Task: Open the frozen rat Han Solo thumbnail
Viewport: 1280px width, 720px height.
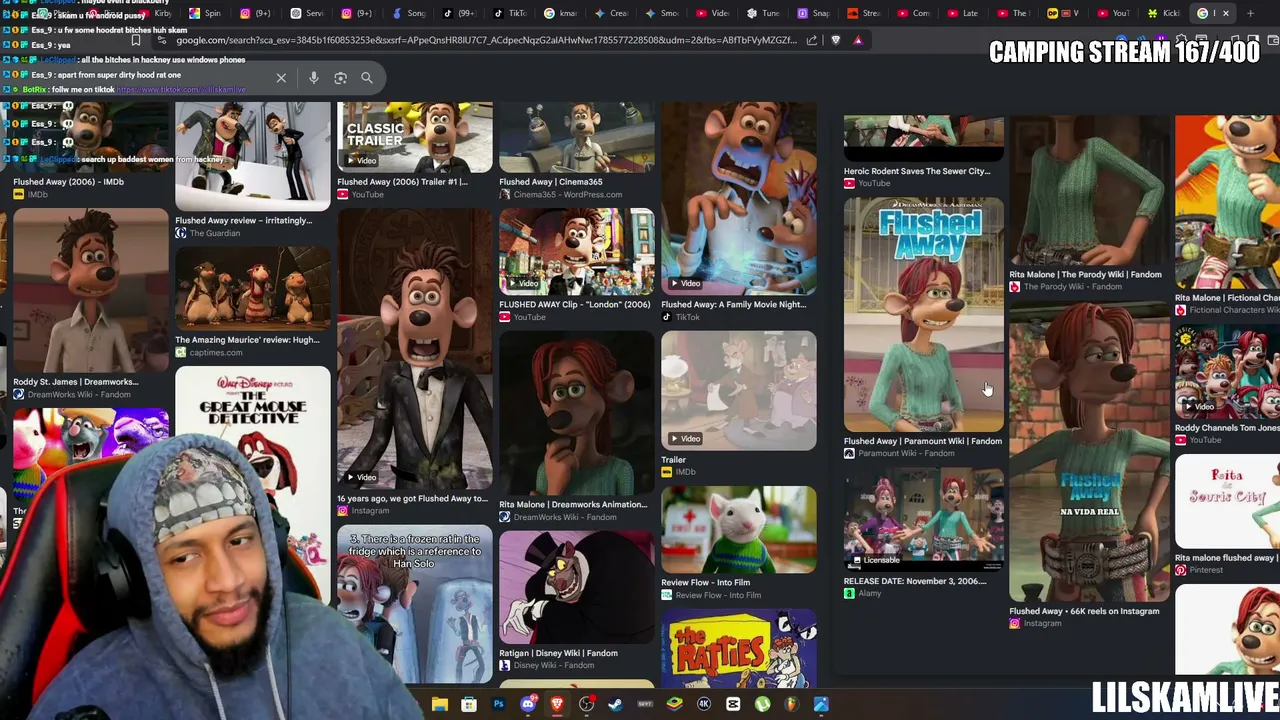Action: coord(415,606)
